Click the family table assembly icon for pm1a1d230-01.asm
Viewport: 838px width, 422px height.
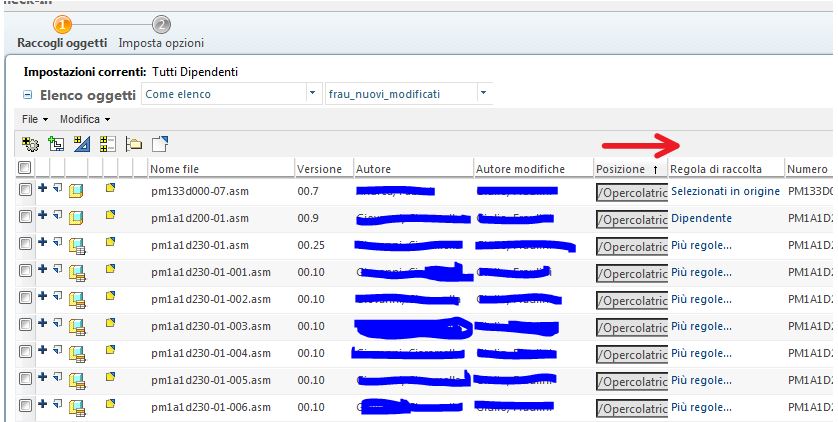[77, 246]
